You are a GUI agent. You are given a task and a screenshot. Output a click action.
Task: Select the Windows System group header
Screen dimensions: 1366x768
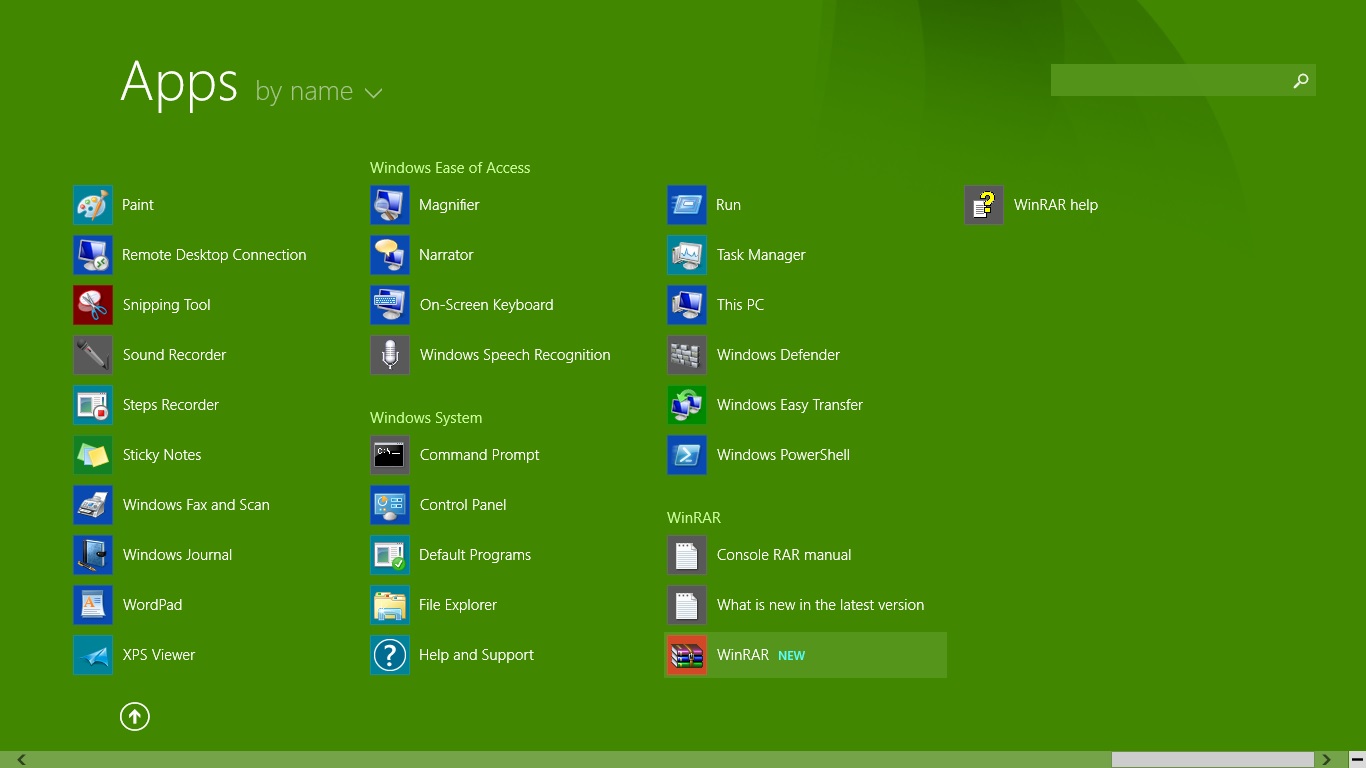pyautogui.click(x=426, y=418)
